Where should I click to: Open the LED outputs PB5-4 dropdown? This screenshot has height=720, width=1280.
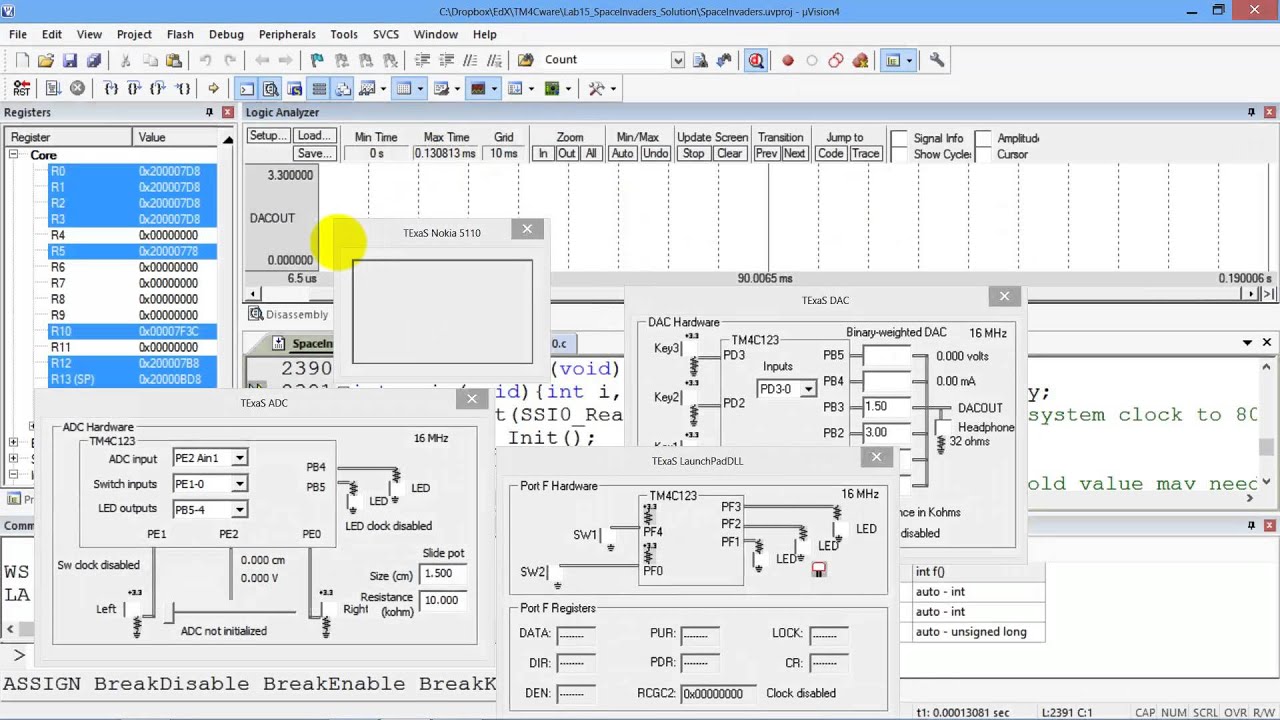pos(239,510)
